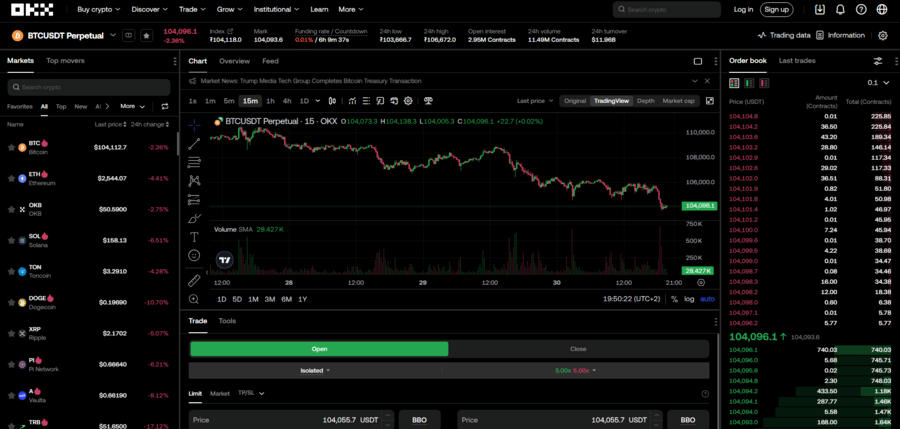
Task: Open trading settings gear beside Information
Action: [883, 36]
